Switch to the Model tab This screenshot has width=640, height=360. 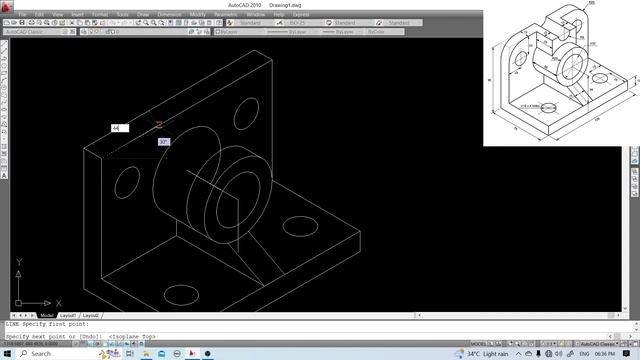point(47,316)
